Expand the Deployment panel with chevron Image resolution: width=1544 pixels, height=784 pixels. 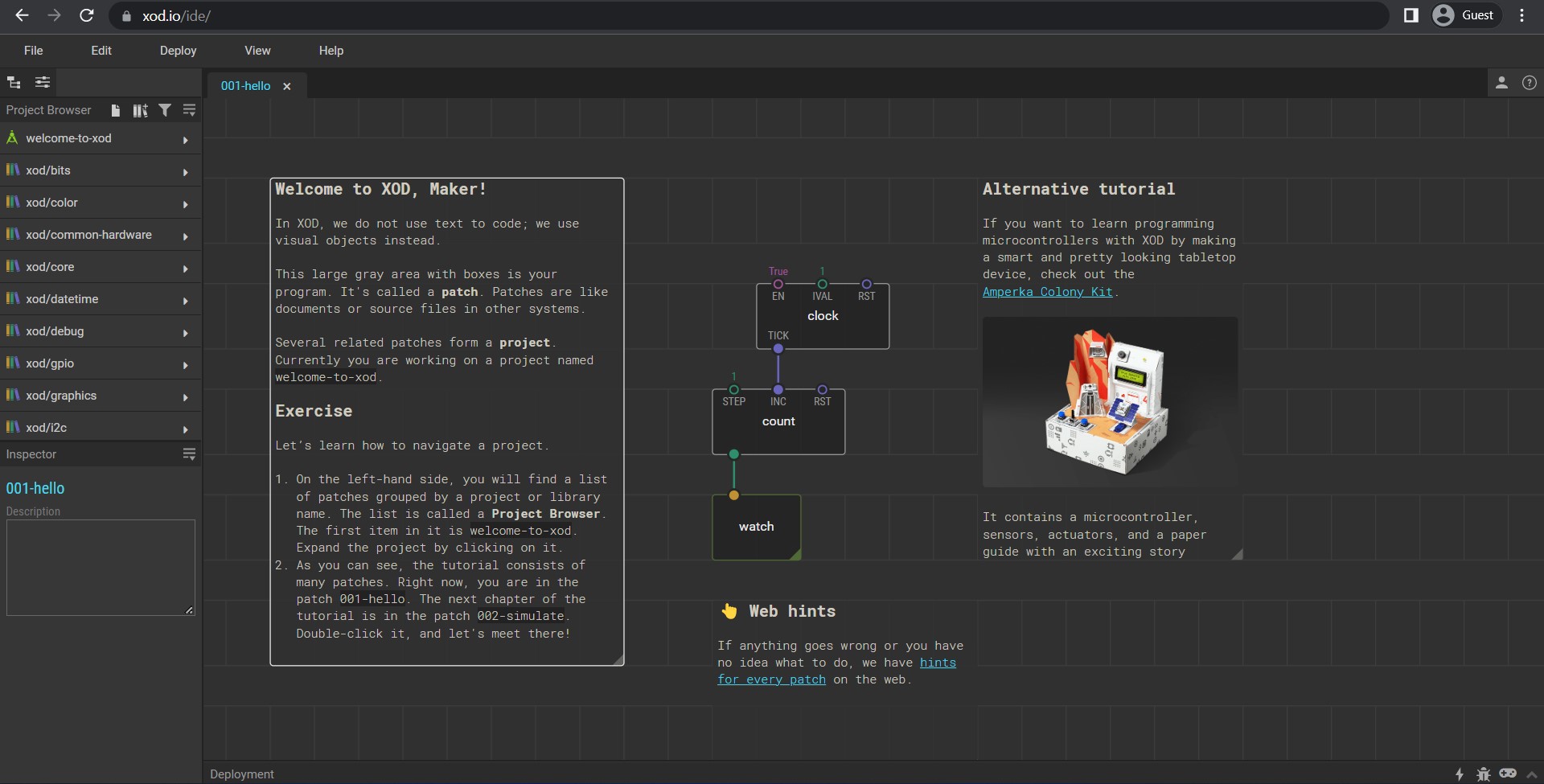[x=1531, y=774]
